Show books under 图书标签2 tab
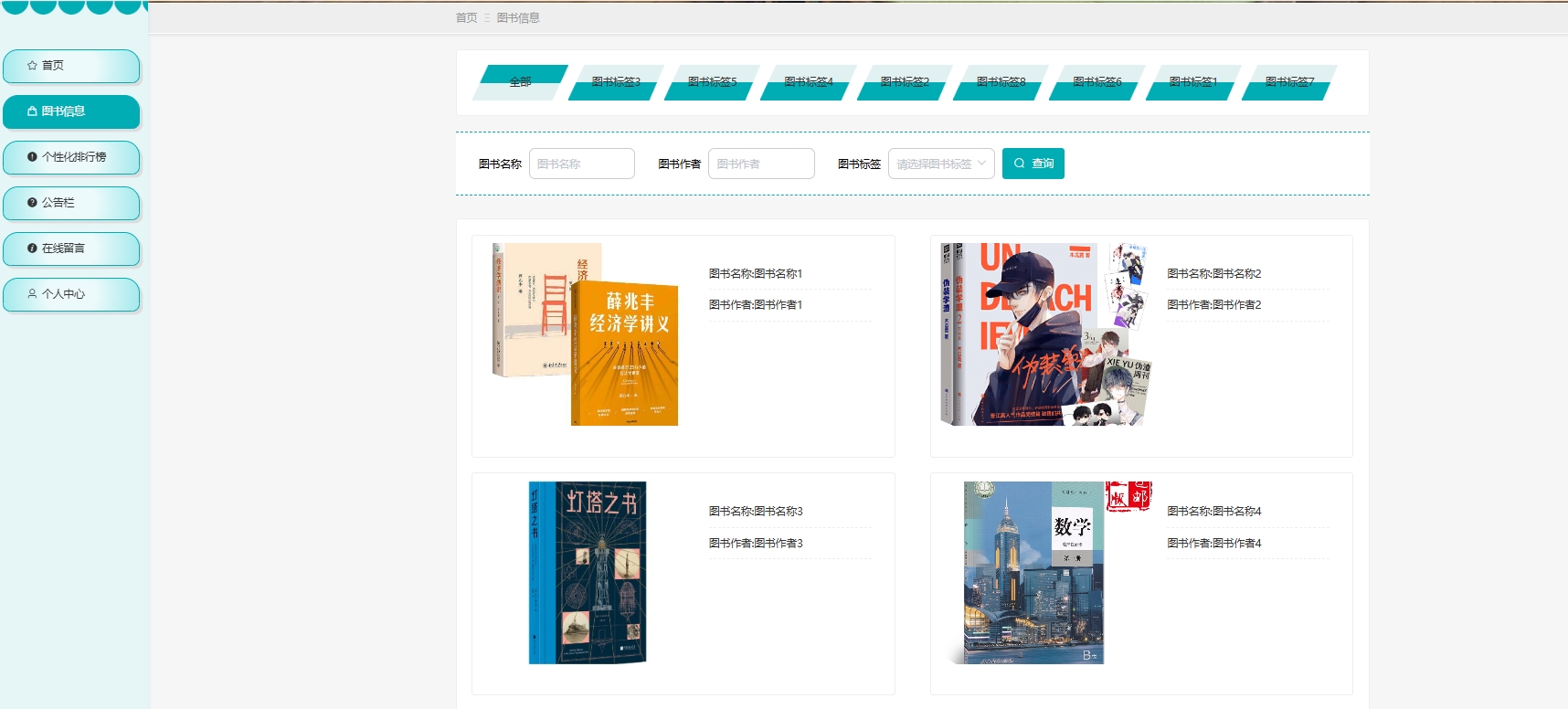The height and width of the screenshot is (709, 1568). tap(905, 82)
